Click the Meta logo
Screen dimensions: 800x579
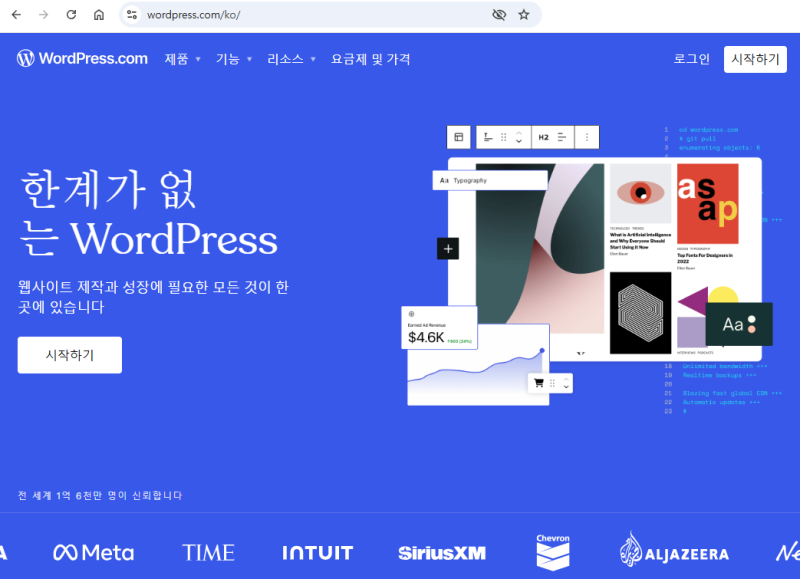93,553
